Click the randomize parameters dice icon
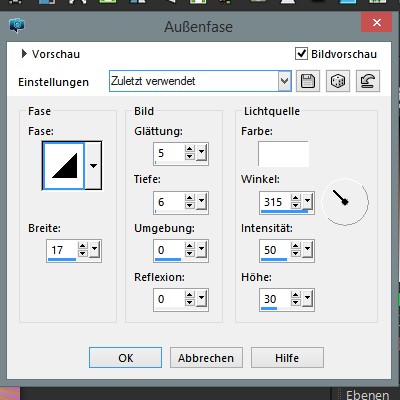 tap(338, 81)
